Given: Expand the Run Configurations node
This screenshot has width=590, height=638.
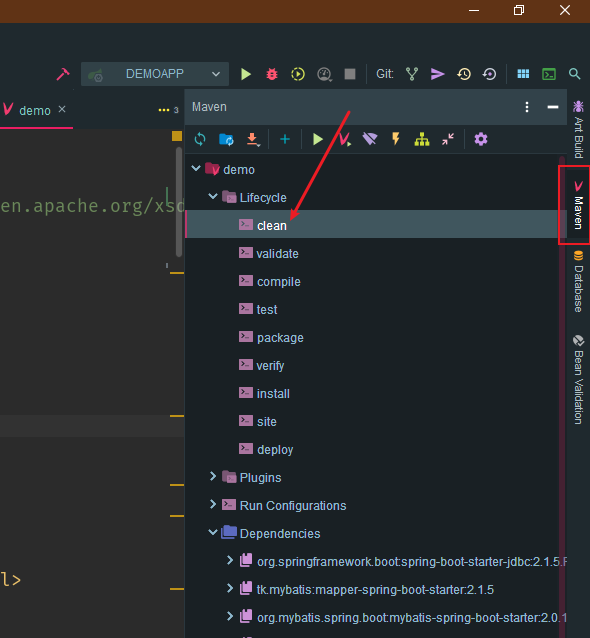Looking at the screenshot, I should [212, 505].
